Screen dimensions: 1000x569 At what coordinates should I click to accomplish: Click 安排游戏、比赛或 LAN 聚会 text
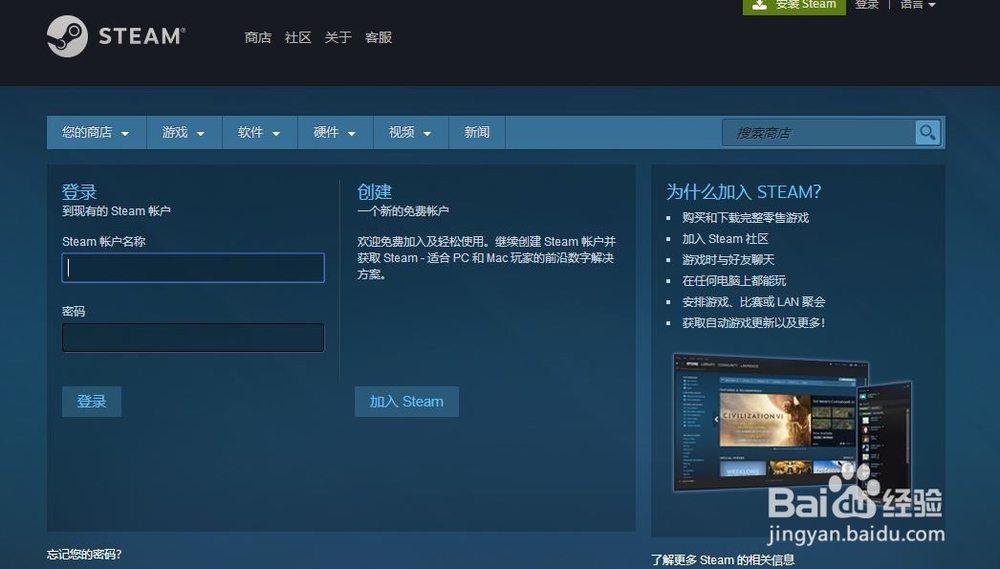[754, 302]
